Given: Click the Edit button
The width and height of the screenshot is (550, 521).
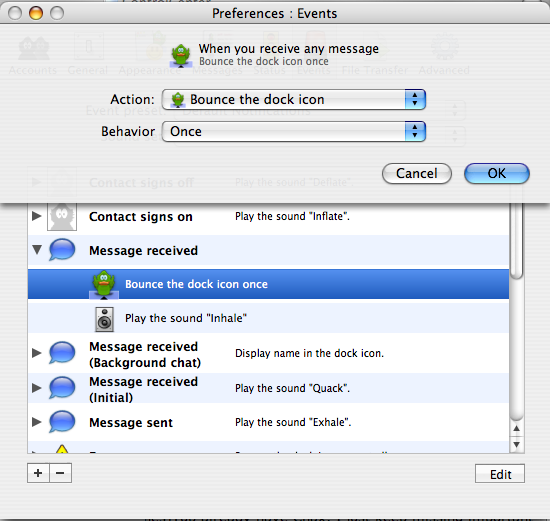Looking at the screenshot, I should point(500,474).
